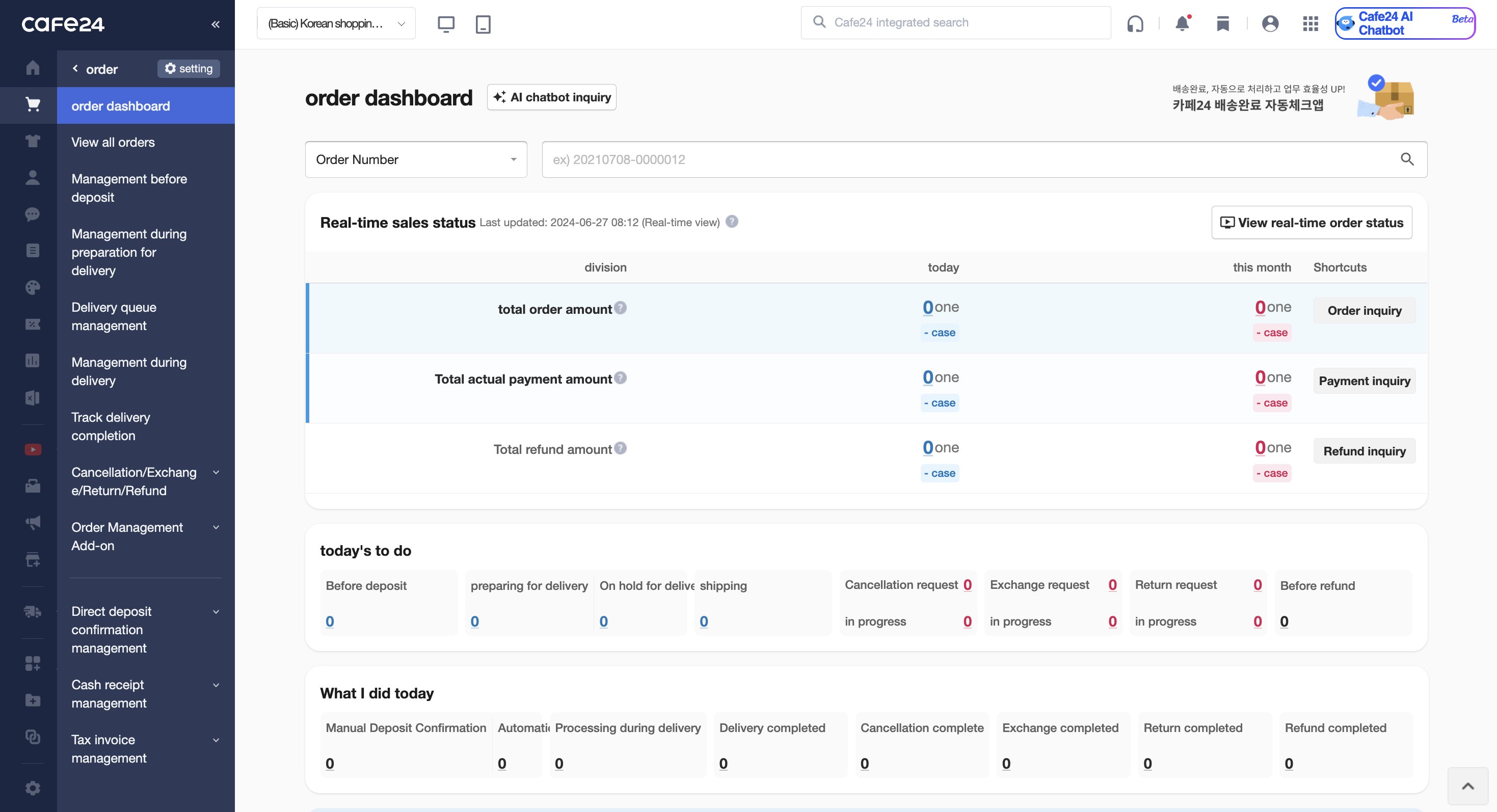
Task: Open the Order Number search type dropdown
Action: coord(415,159)
